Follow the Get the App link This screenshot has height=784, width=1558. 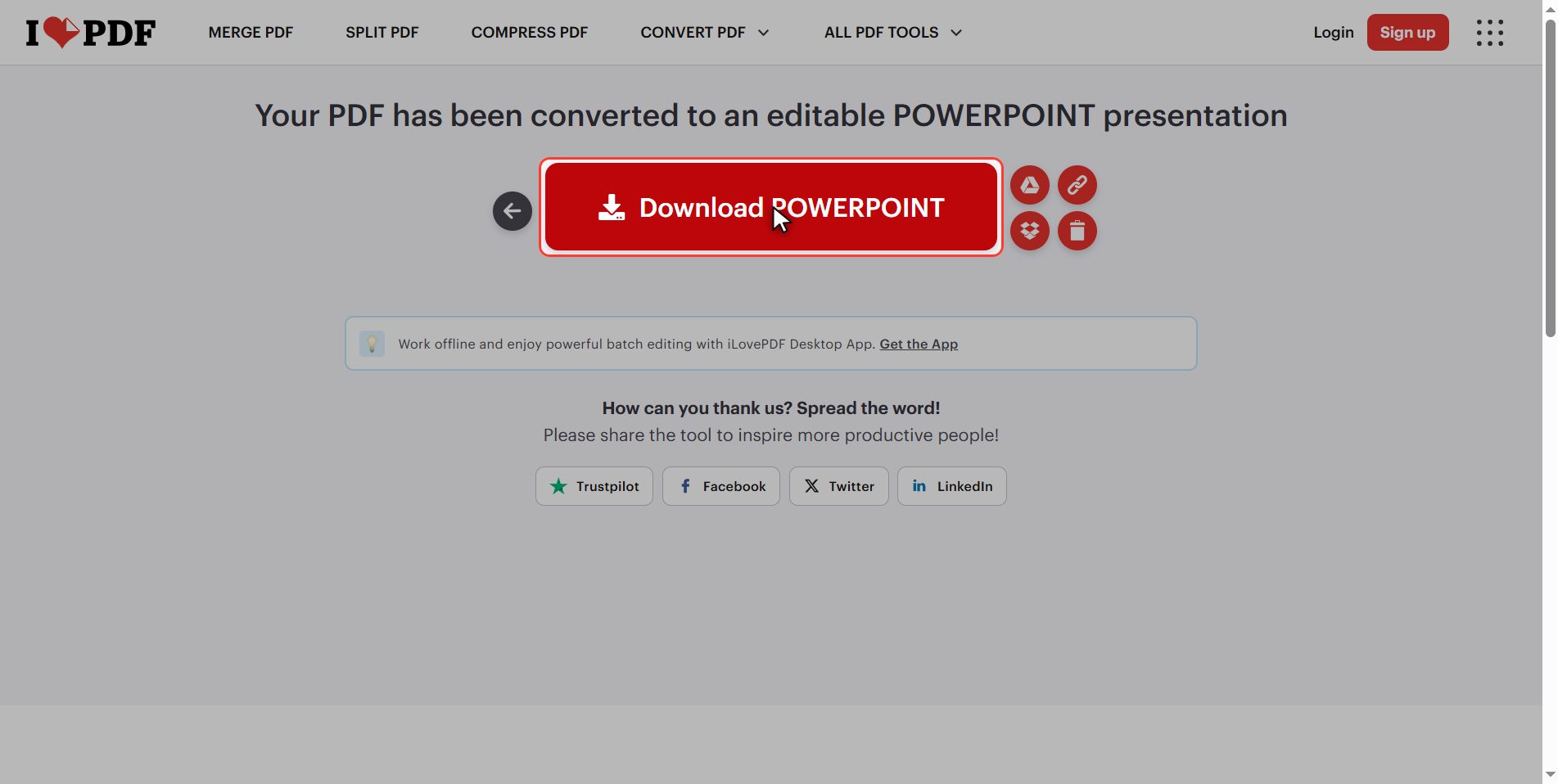click(919, 345)
